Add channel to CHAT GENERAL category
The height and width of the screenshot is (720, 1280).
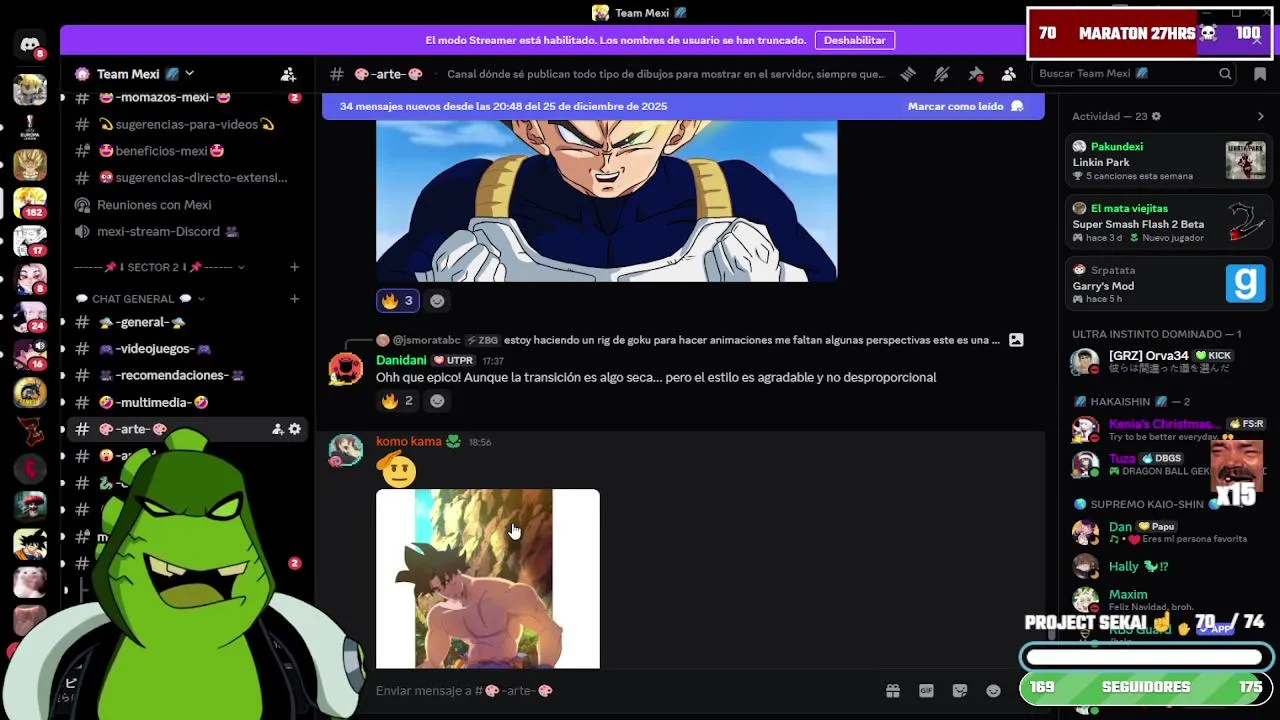(x=294, y=299)
